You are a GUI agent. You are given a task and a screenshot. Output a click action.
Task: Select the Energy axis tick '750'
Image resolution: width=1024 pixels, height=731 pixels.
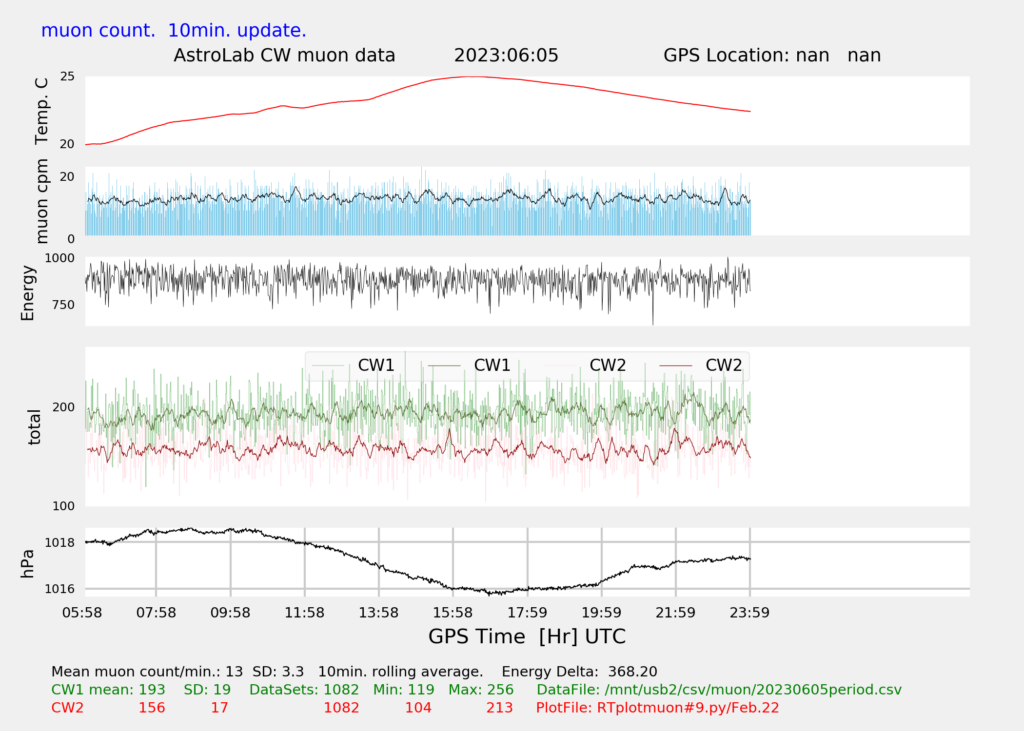(63, 304)
